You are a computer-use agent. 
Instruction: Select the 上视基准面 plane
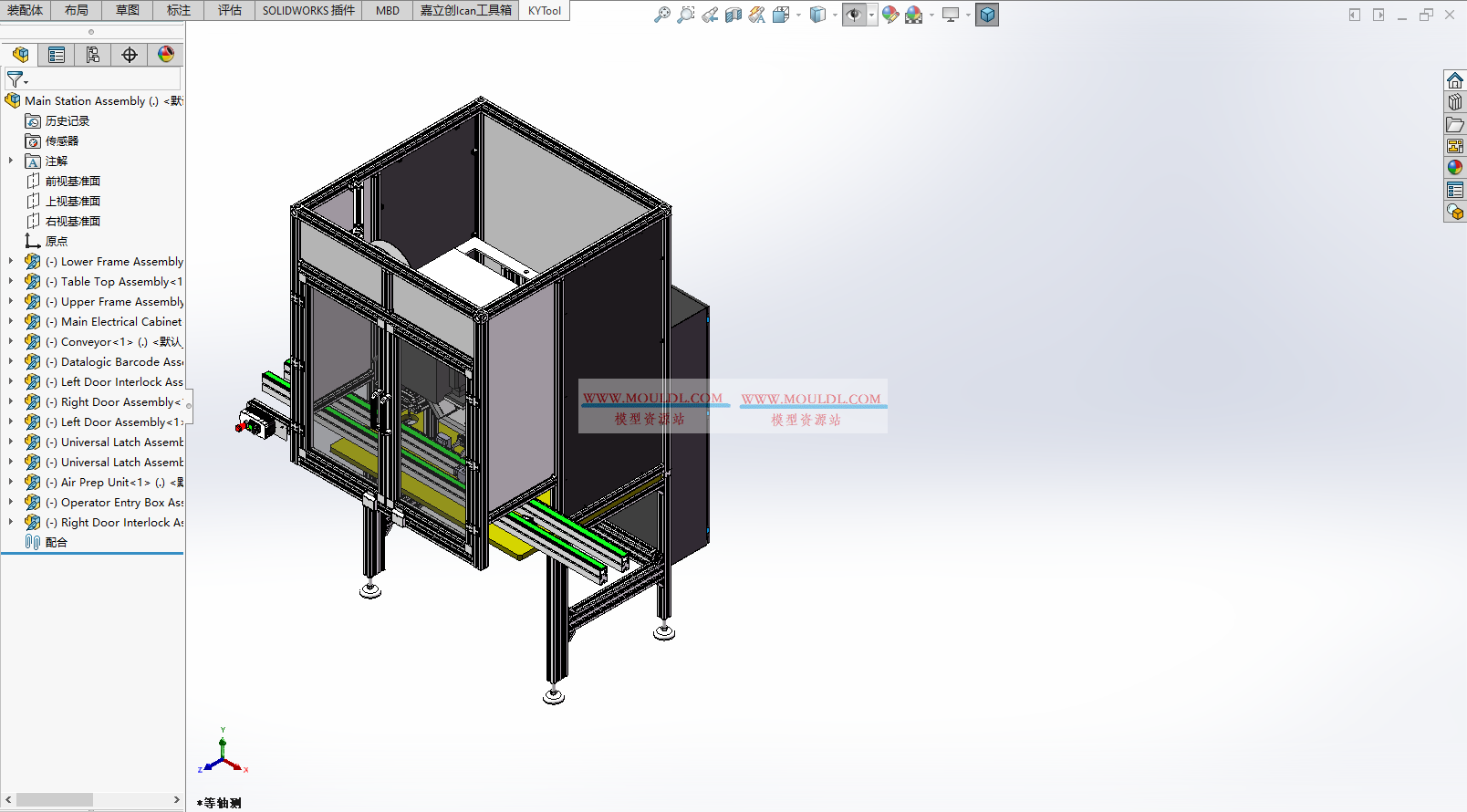click(73, 201)
